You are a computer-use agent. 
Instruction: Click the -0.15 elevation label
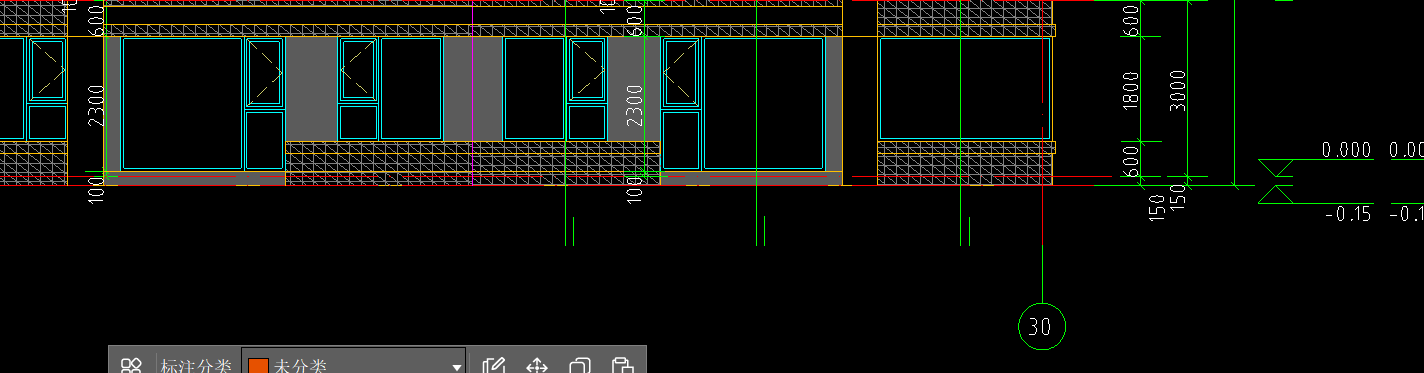[1348, 214]
